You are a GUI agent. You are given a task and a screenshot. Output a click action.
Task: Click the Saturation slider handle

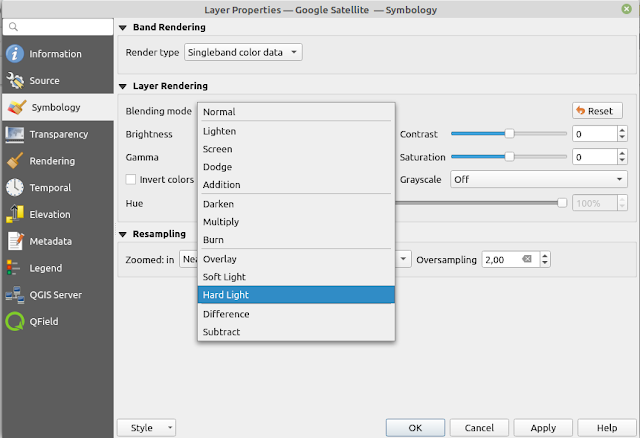pyautogui.click(x=509, y=156)
